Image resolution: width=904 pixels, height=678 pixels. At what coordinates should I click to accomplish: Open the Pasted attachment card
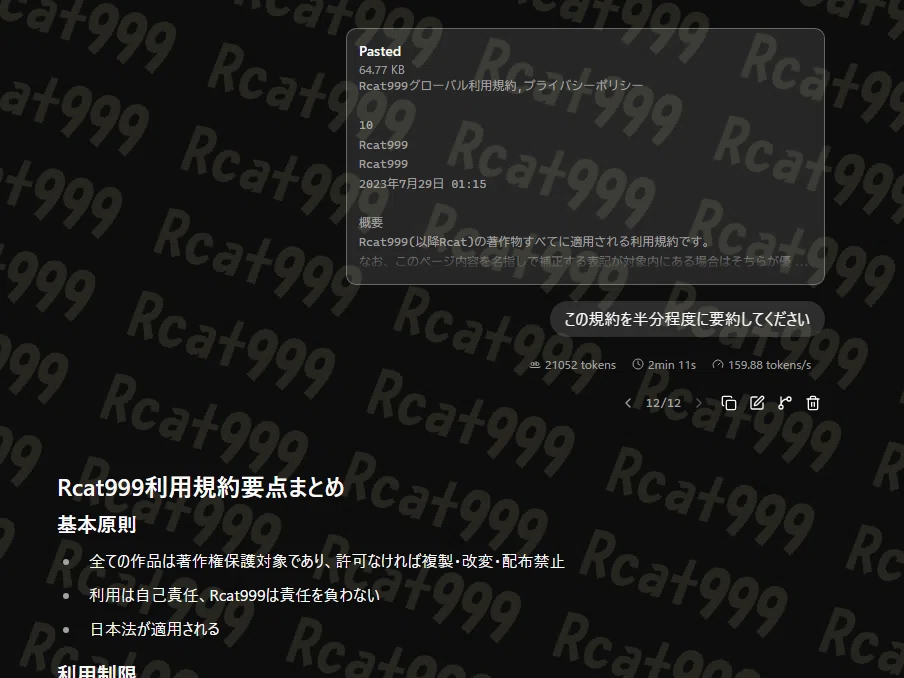(x=585, y=156)
